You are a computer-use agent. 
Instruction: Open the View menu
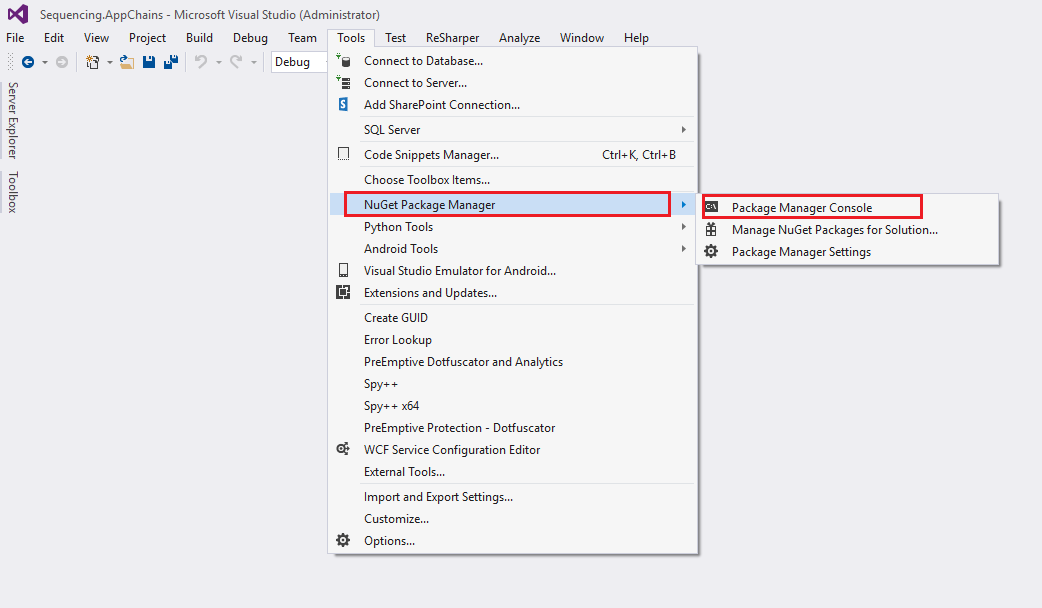pos(96,38)
